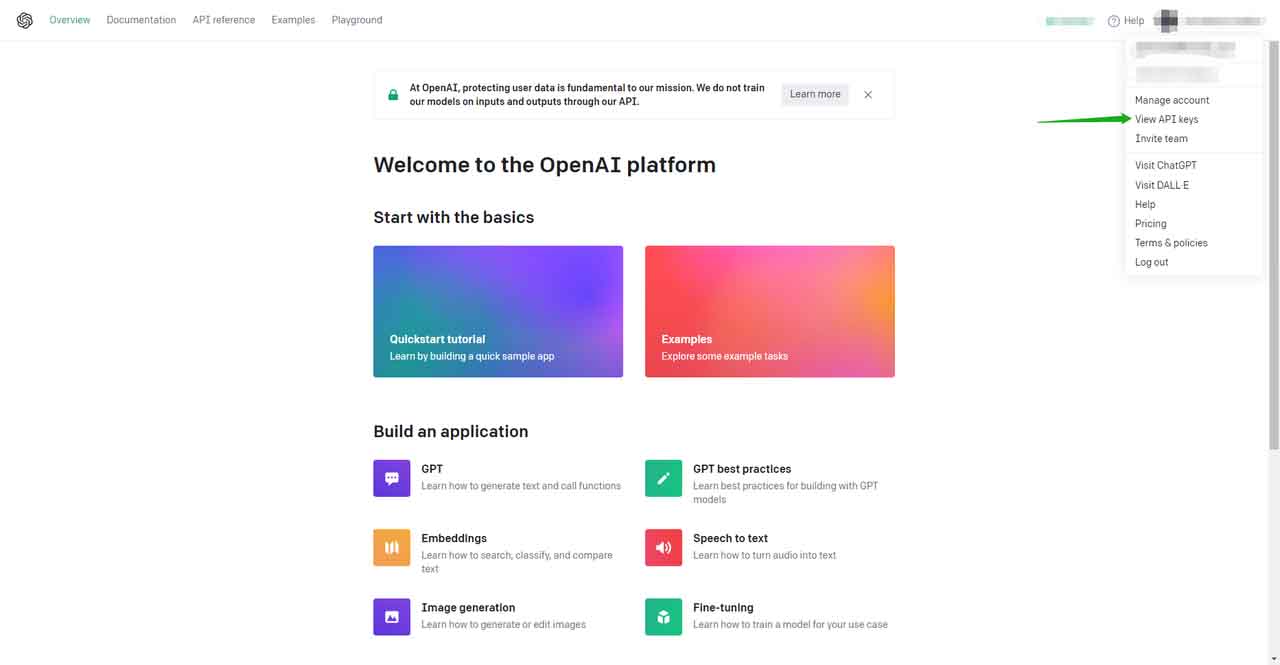Click Log out in account menu
The height and width of the screenshot is (665, 1280).
(x=1151, y=262)
